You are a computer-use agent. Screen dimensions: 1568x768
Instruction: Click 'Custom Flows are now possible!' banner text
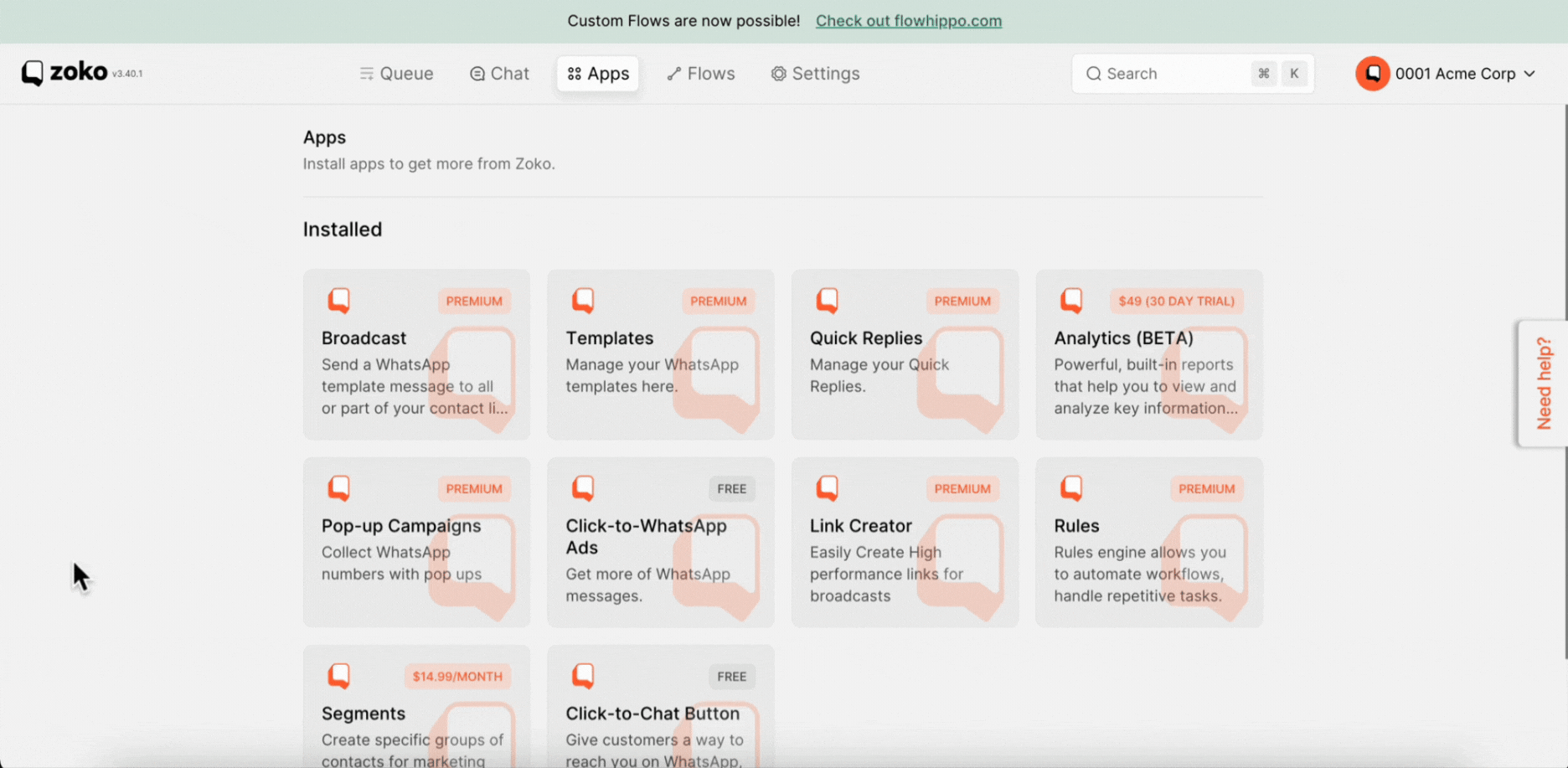pyautogui.click(x=683, y=21)
